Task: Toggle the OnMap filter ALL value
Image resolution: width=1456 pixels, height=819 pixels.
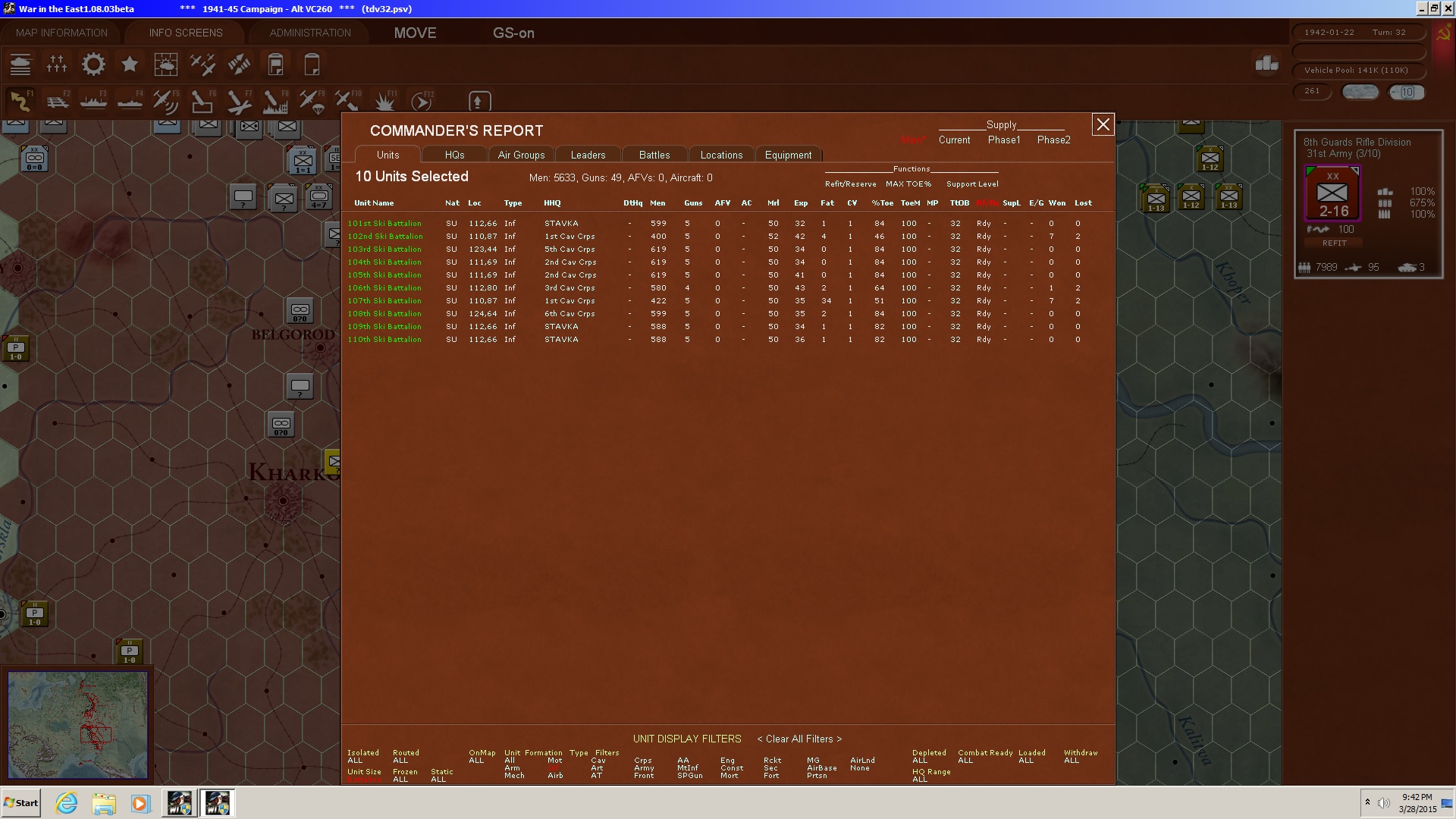Action: pyautogui.click(x=476, y=761)
